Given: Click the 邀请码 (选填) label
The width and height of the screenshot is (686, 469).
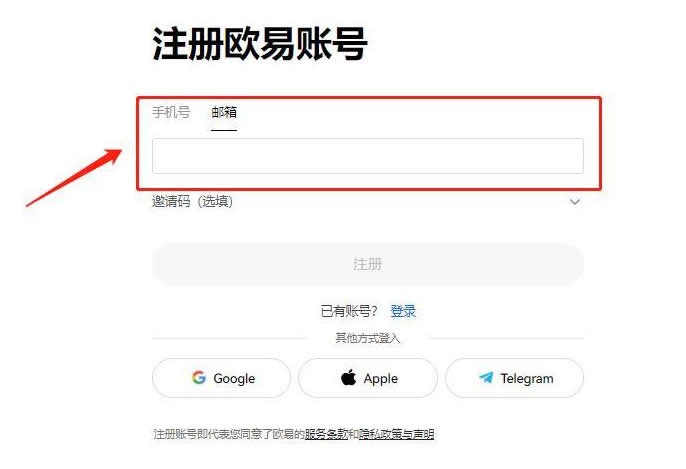Looking at the screenshot, I should click(192, 202).
